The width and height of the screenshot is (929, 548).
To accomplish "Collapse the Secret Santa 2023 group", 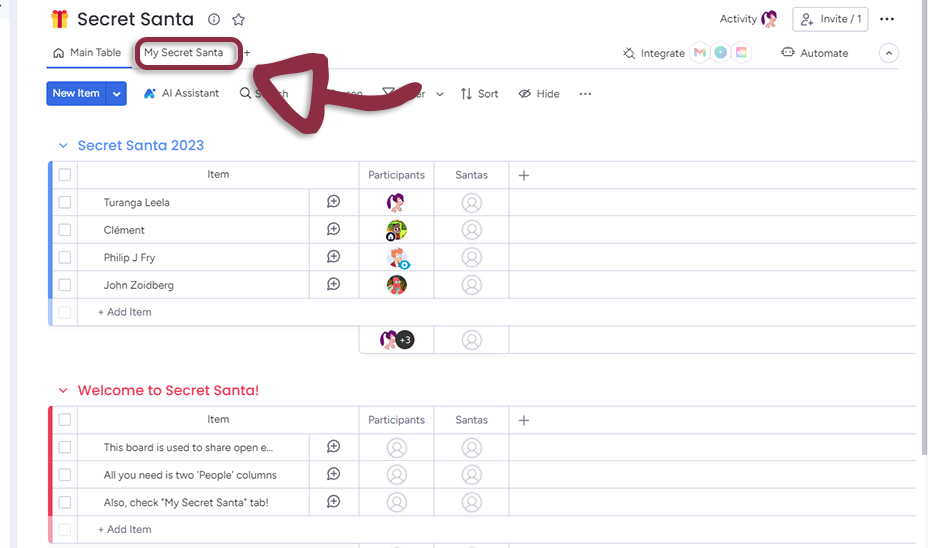I will tap(63, 146).
